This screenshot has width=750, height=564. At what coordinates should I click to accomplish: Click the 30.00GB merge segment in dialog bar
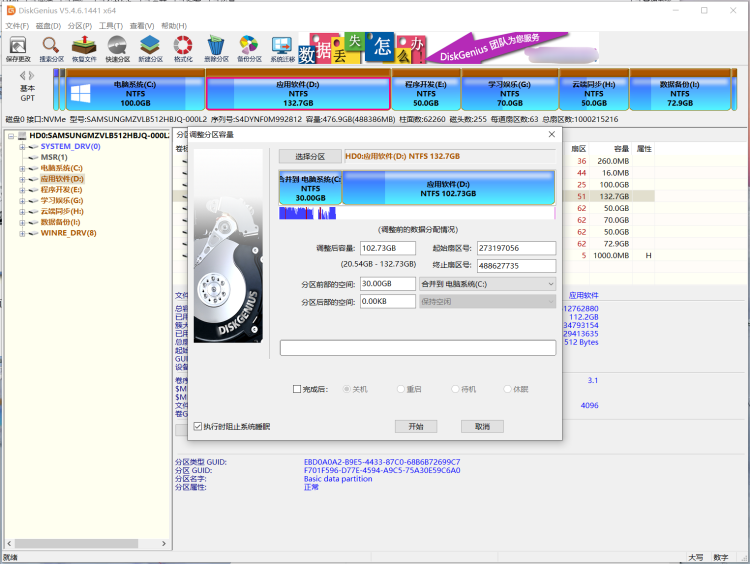310,188
